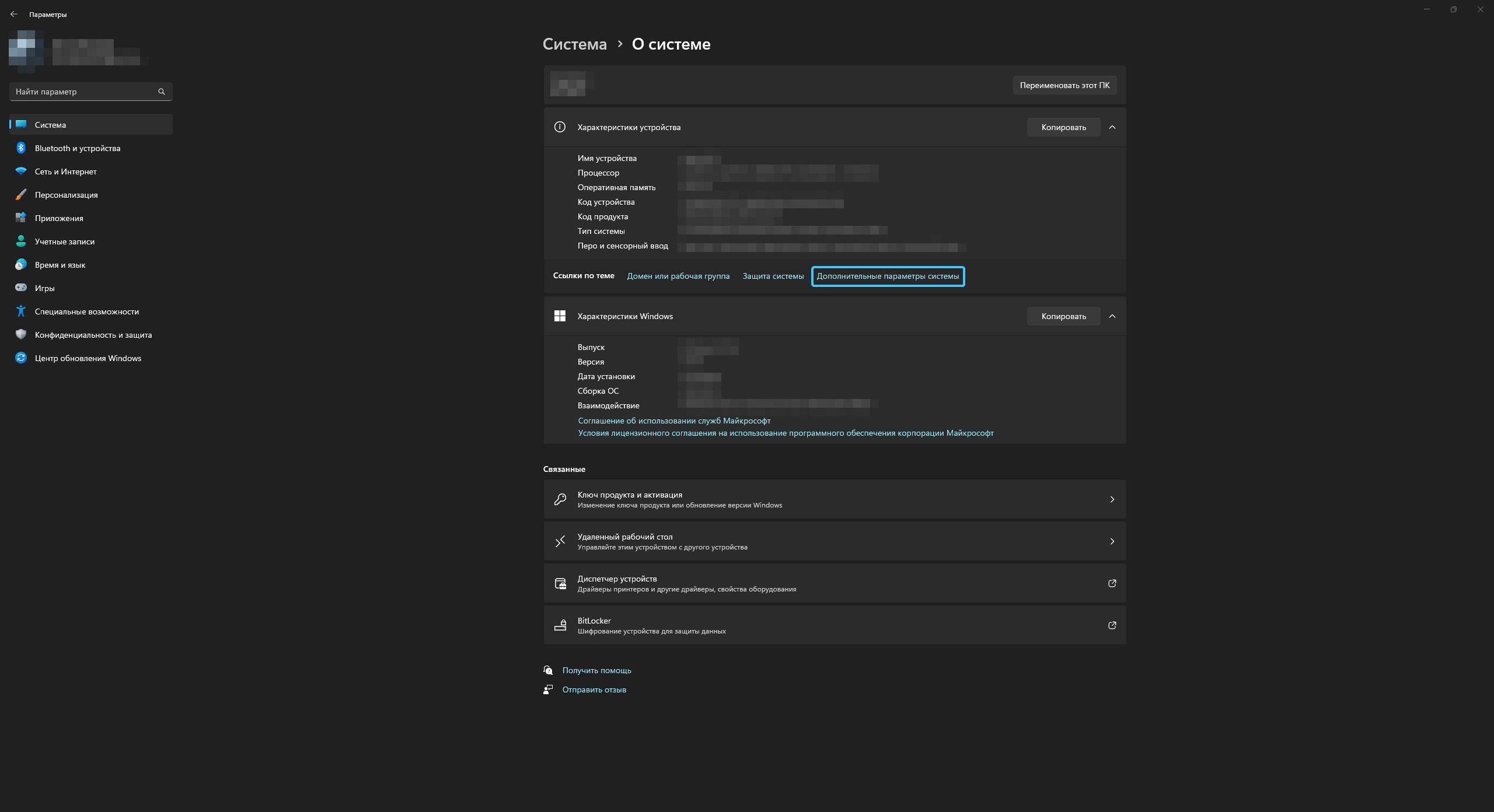Click the search input field
Screen dimensions: 1494x812
coord(88,91)
